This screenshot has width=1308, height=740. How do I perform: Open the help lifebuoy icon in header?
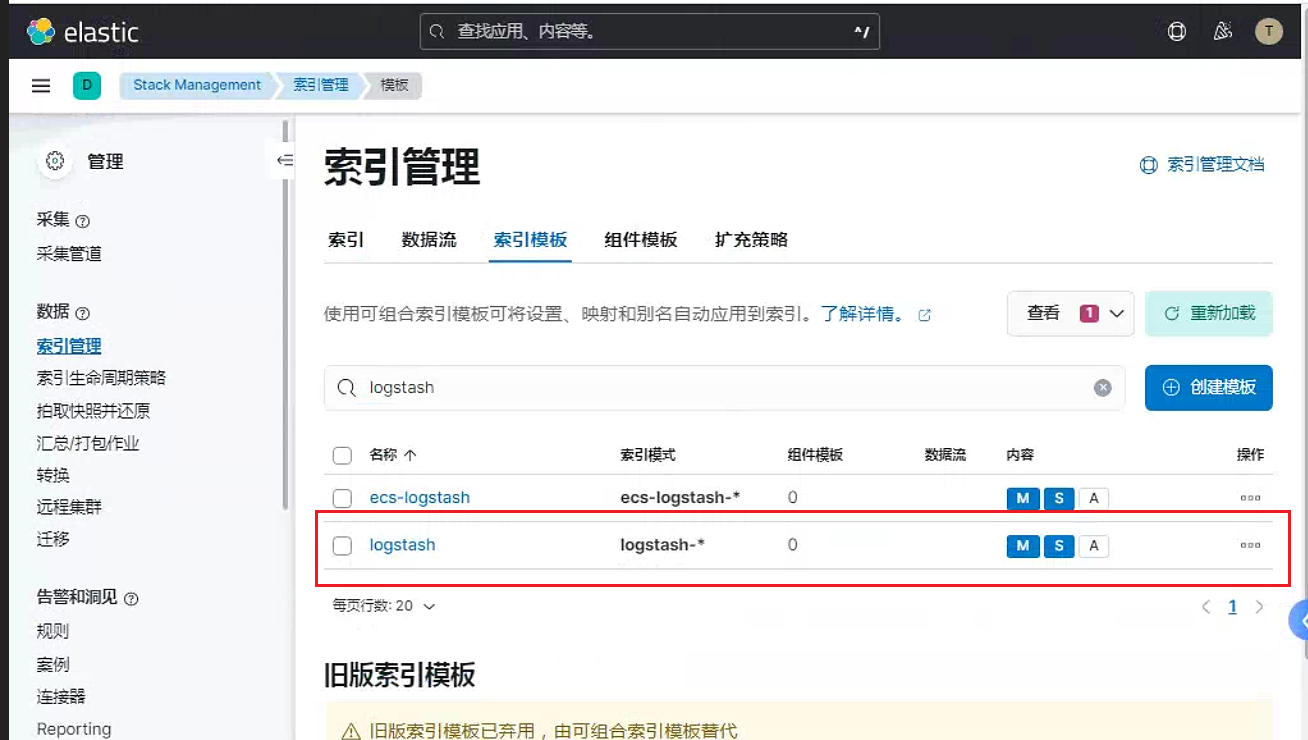pyautogui.click(x=1177, y=32)
